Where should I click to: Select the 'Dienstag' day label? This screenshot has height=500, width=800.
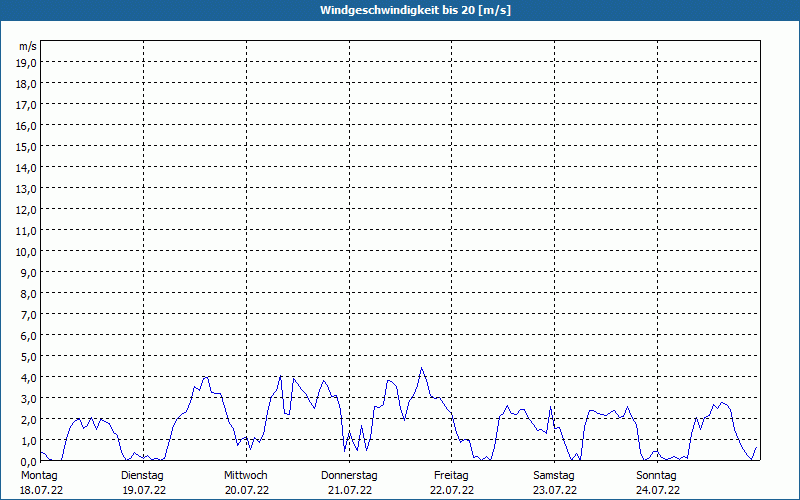[143, 475]
